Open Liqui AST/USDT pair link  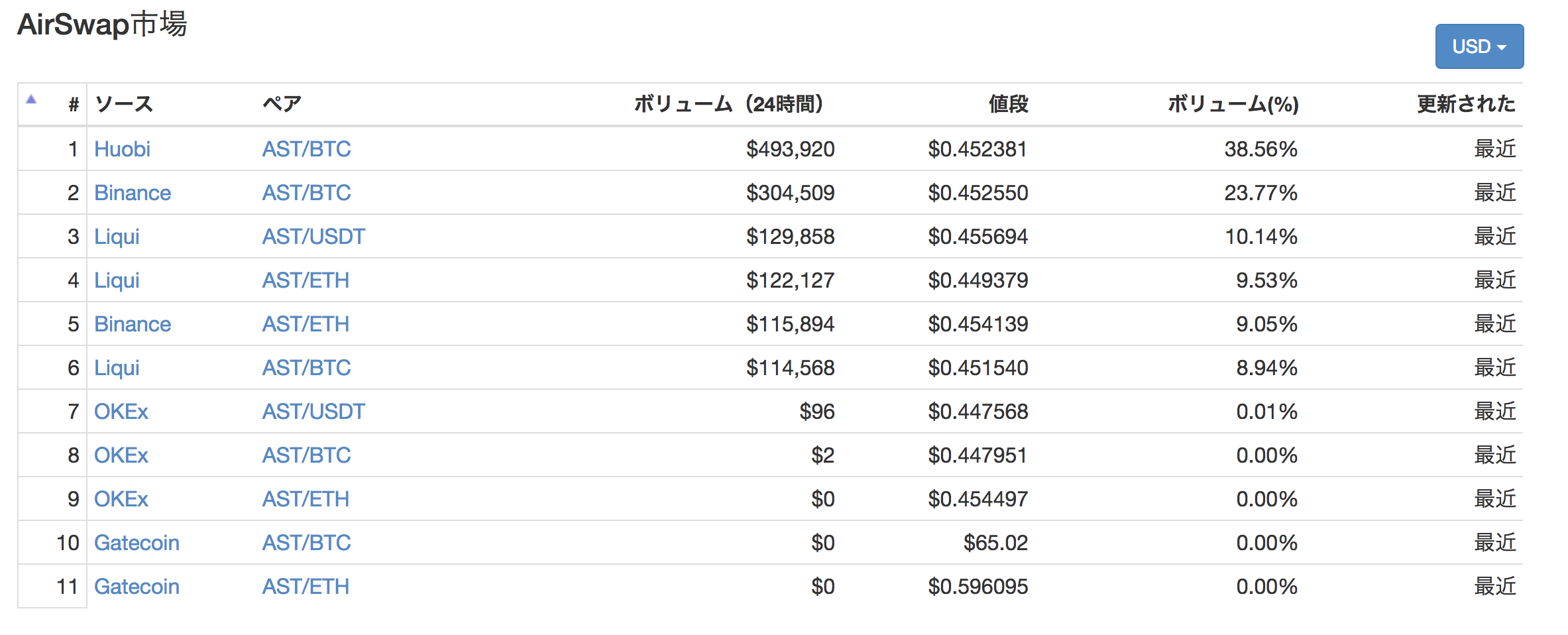click(313, 237)
